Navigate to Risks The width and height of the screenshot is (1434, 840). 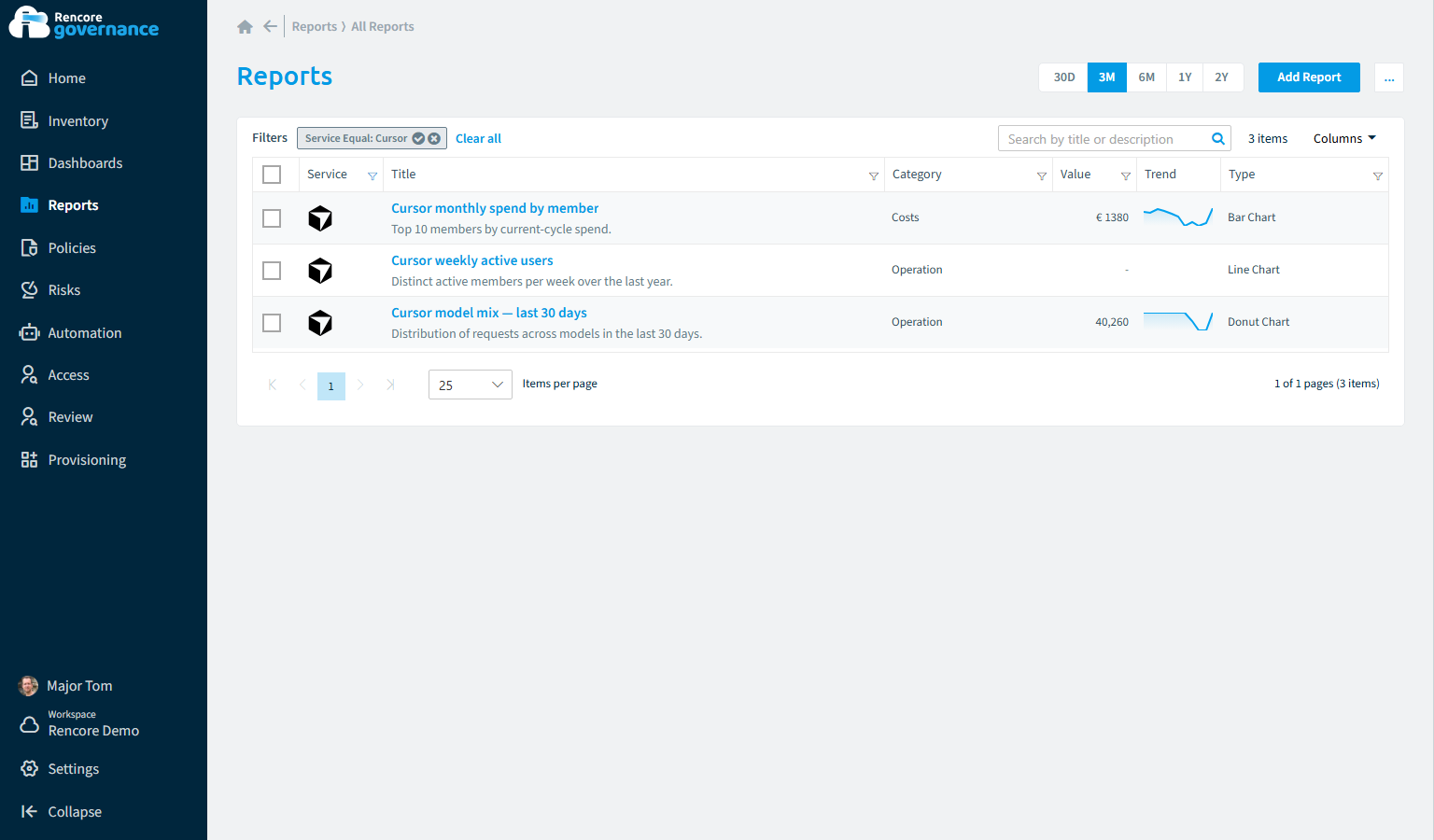(63, 290)
